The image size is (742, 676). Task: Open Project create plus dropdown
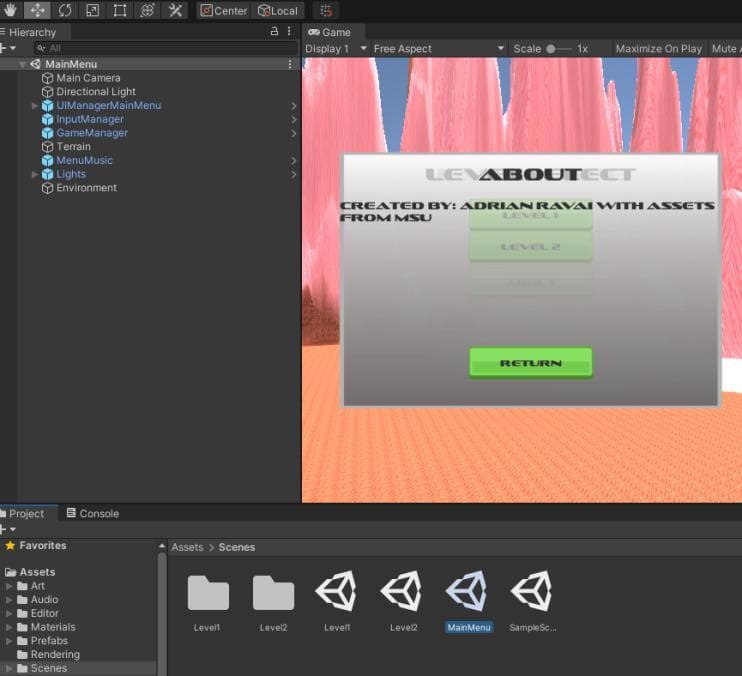click(8, 529)
